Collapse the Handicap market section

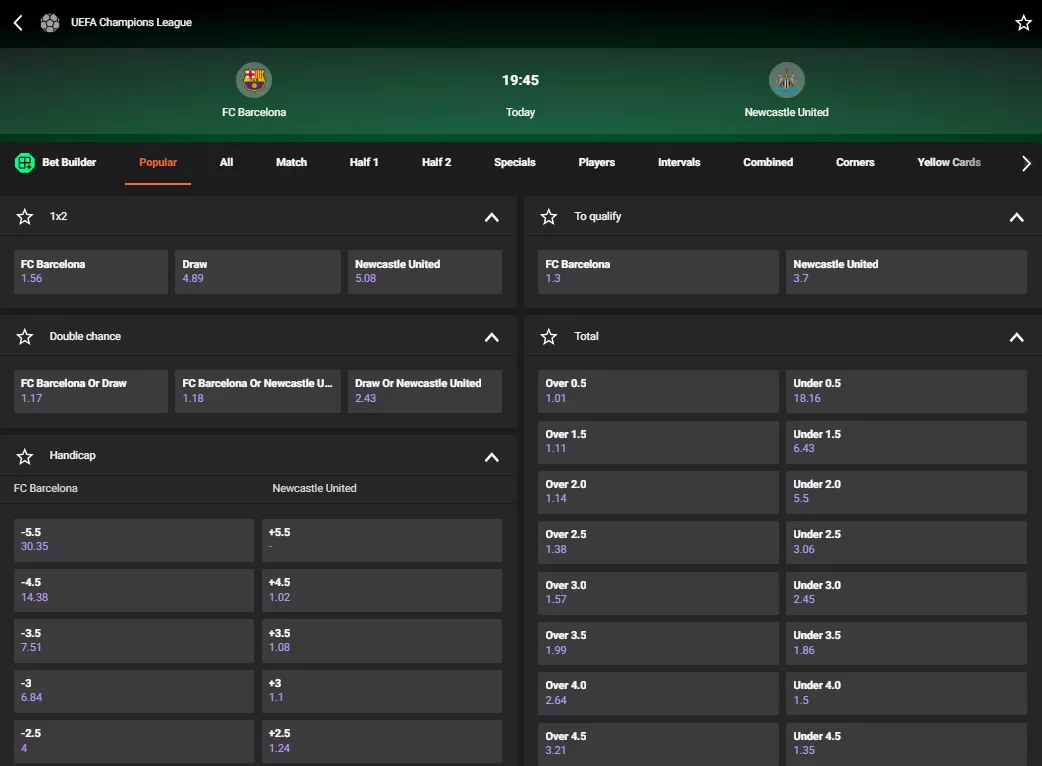tap(491, 456)
